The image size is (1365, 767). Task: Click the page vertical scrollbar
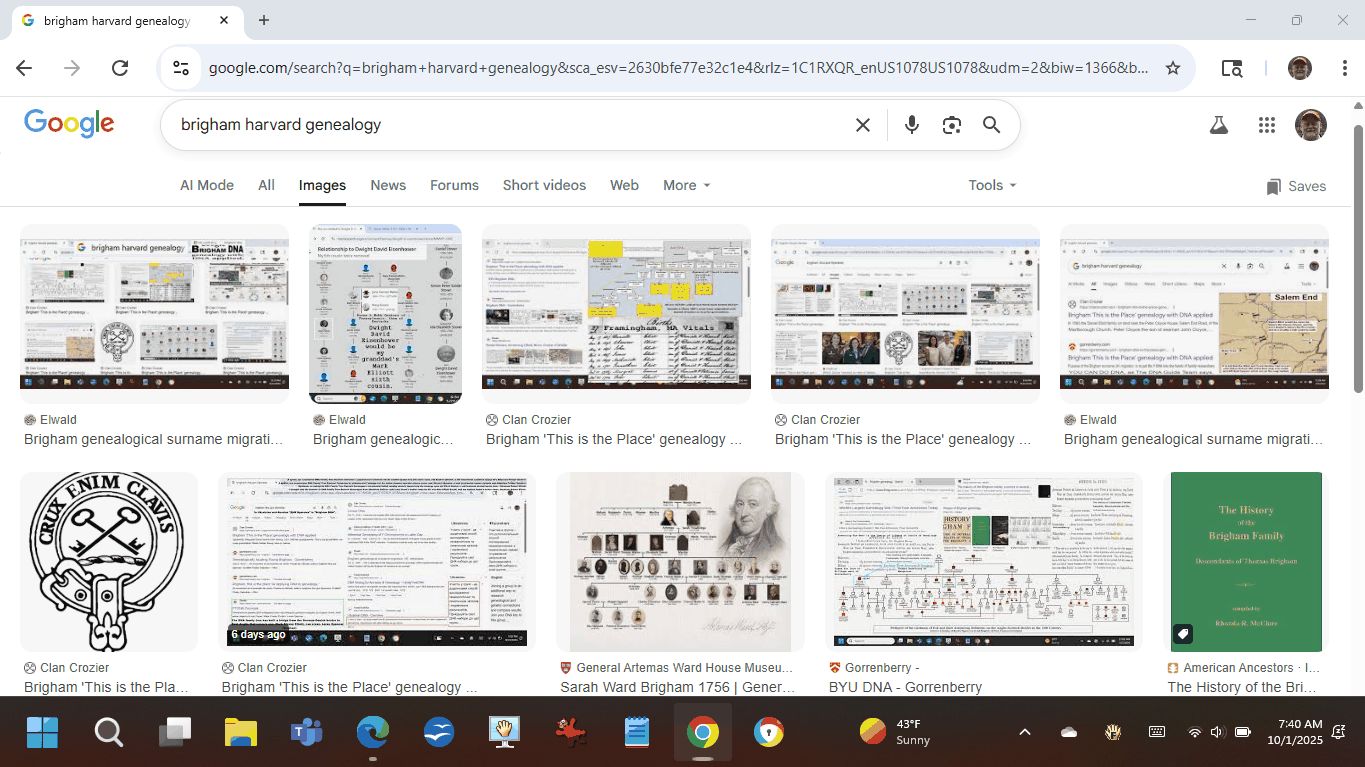[1357, 260]
